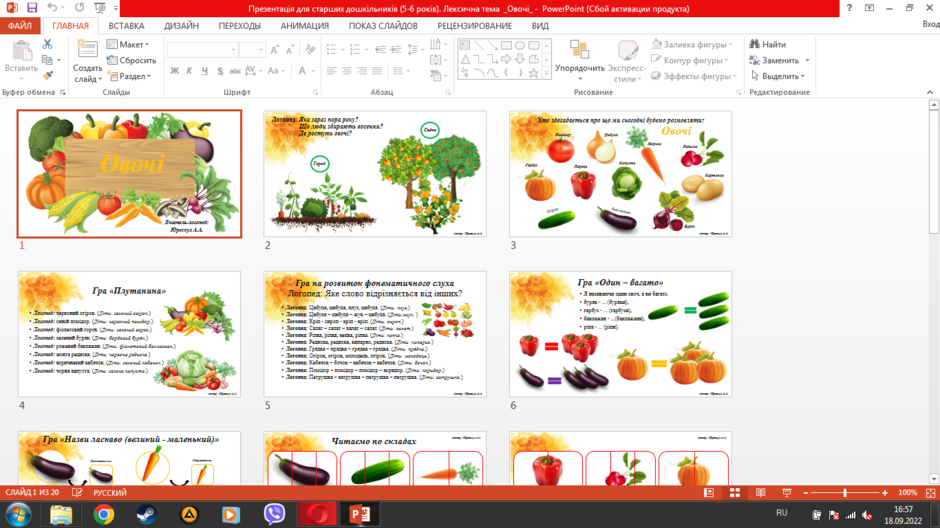
Task: Open Google Chrome from the taskbar
Action: pos(104,514)
